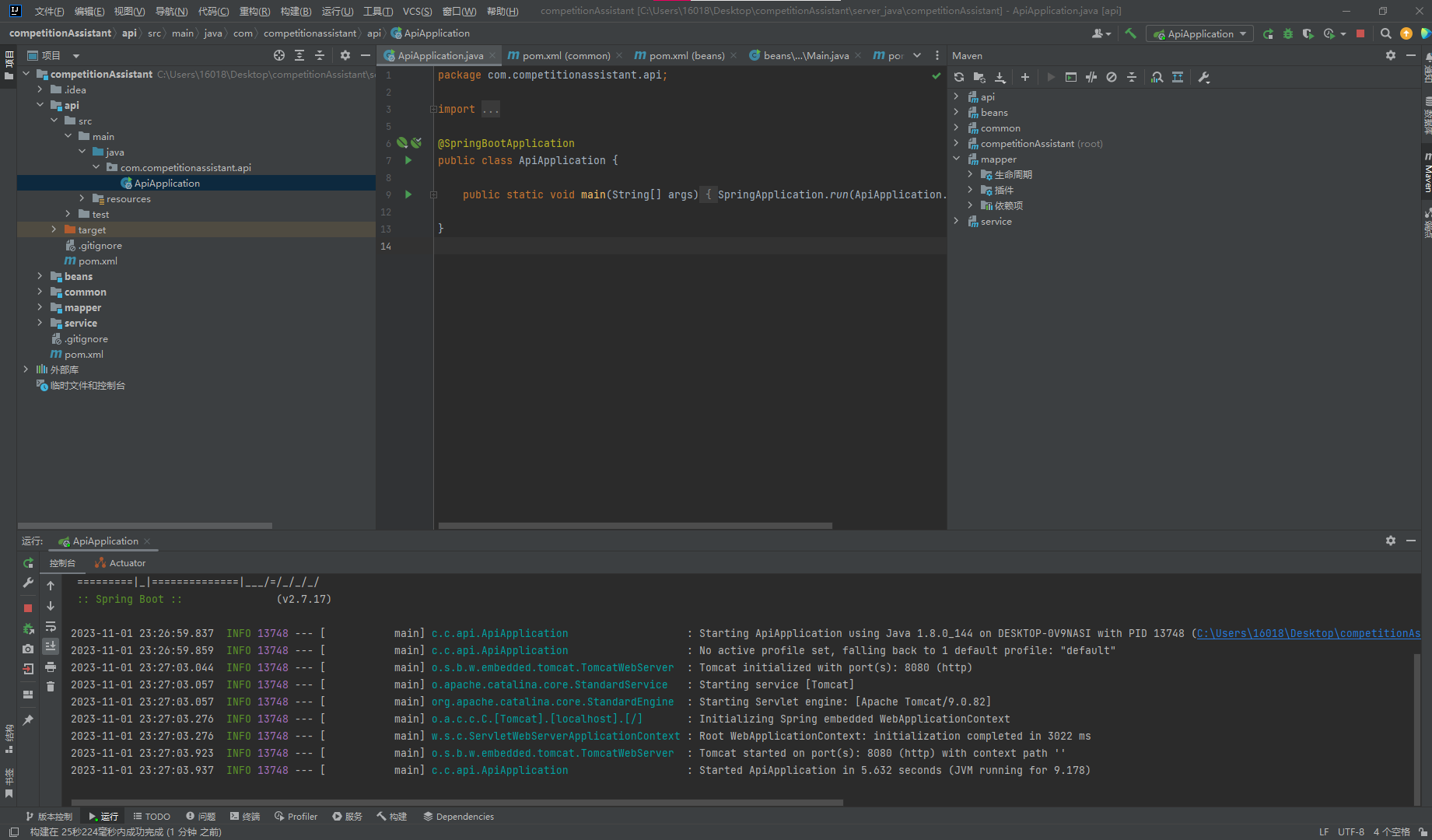Select opened file in project tree
This screenshot has height=840, width=1432.
279,55
